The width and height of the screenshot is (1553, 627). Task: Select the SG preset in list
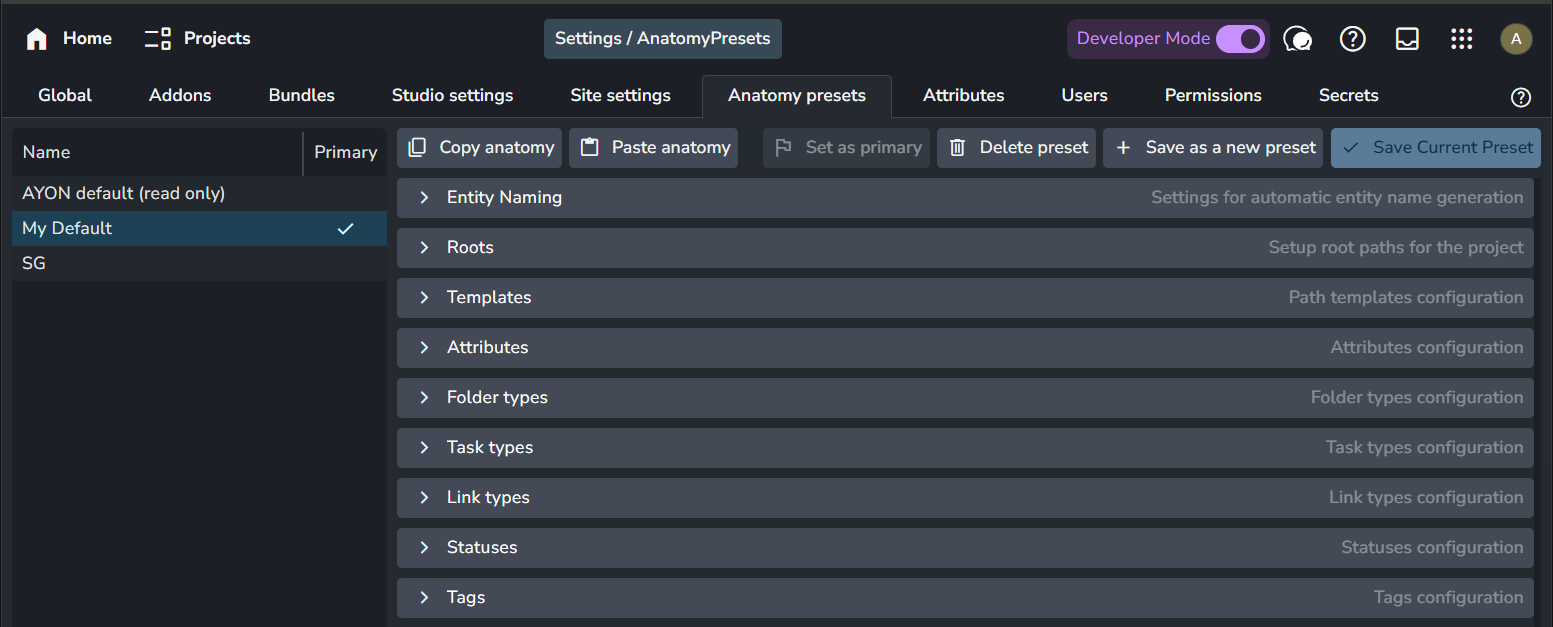[x=34, y=263]
